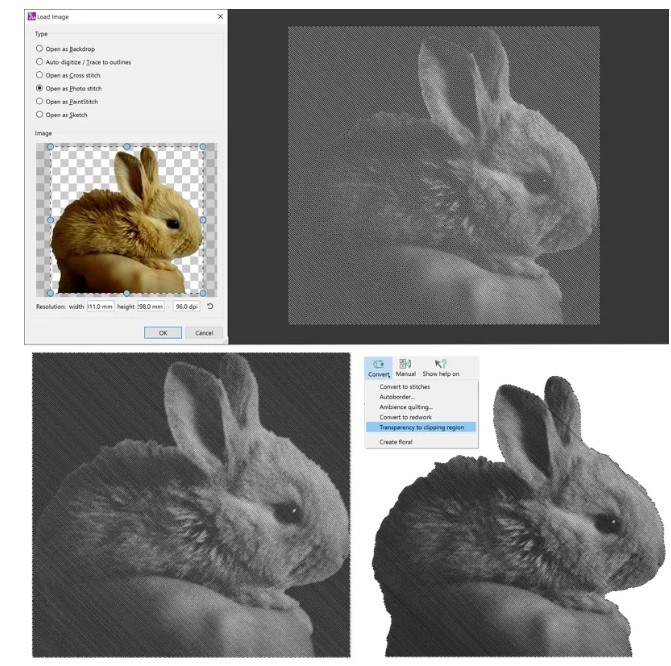
Task: Select Open as Cross stitch radio button
Action: [x=40, y=75]
